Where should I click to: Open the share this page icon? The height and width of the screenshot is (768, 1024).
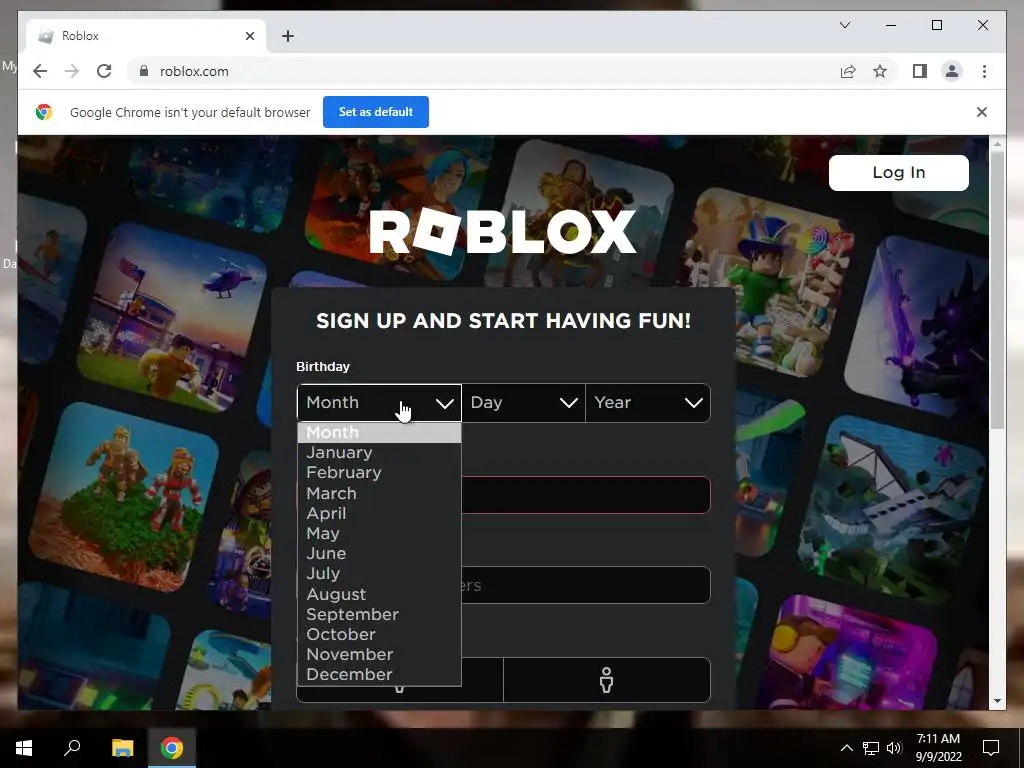(848, 71)
